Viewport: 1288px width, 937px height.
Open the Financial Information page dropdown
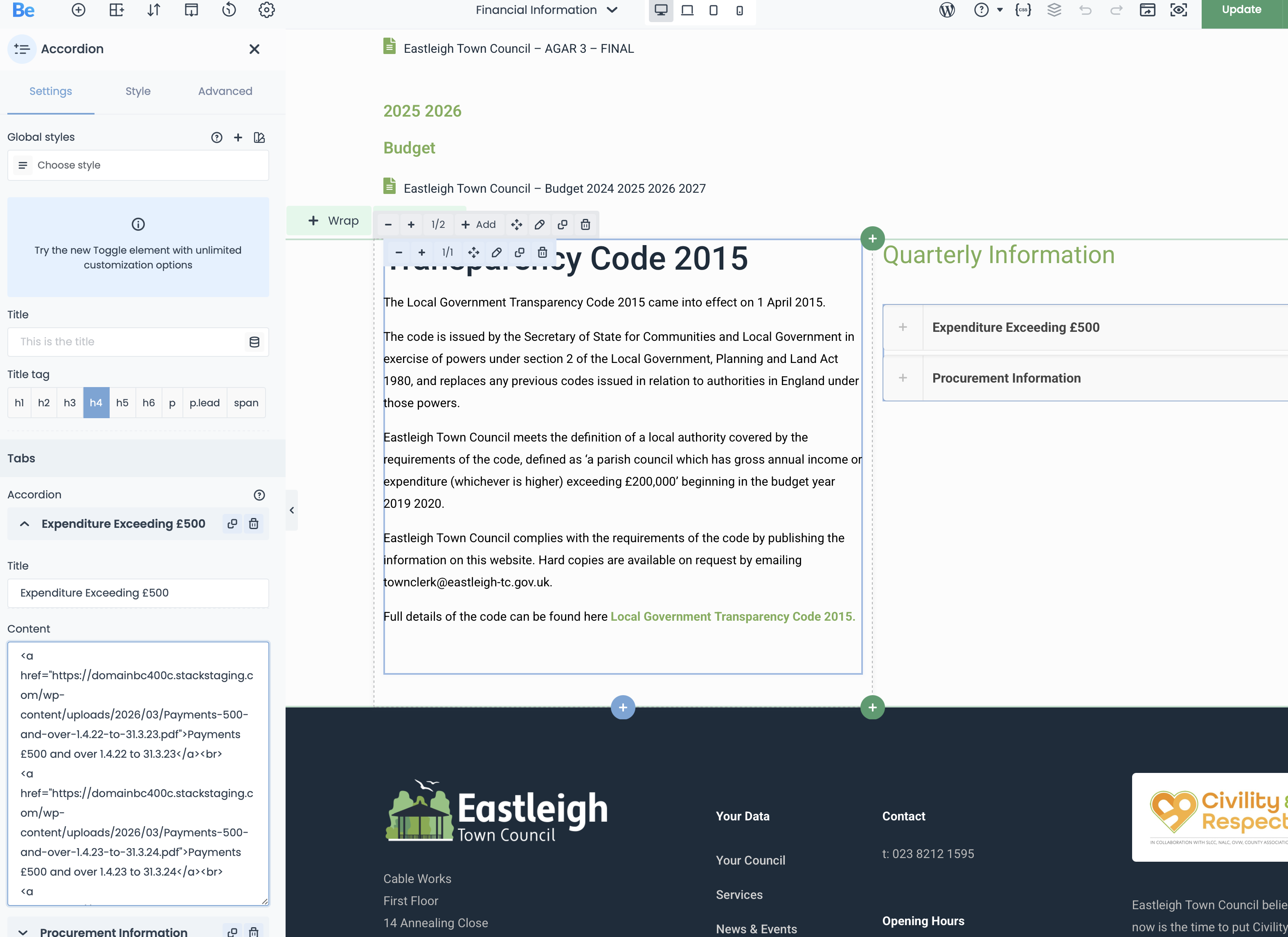546,10
